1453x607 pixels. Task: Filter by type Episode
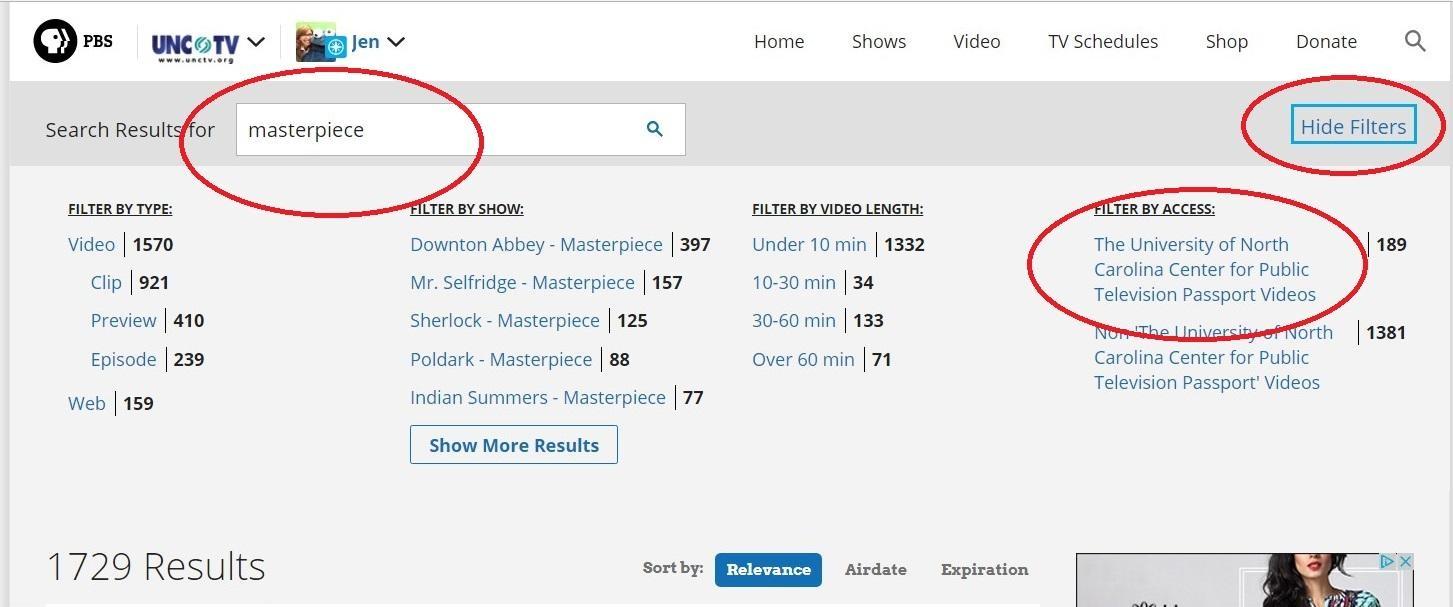(x=124, y=359)
